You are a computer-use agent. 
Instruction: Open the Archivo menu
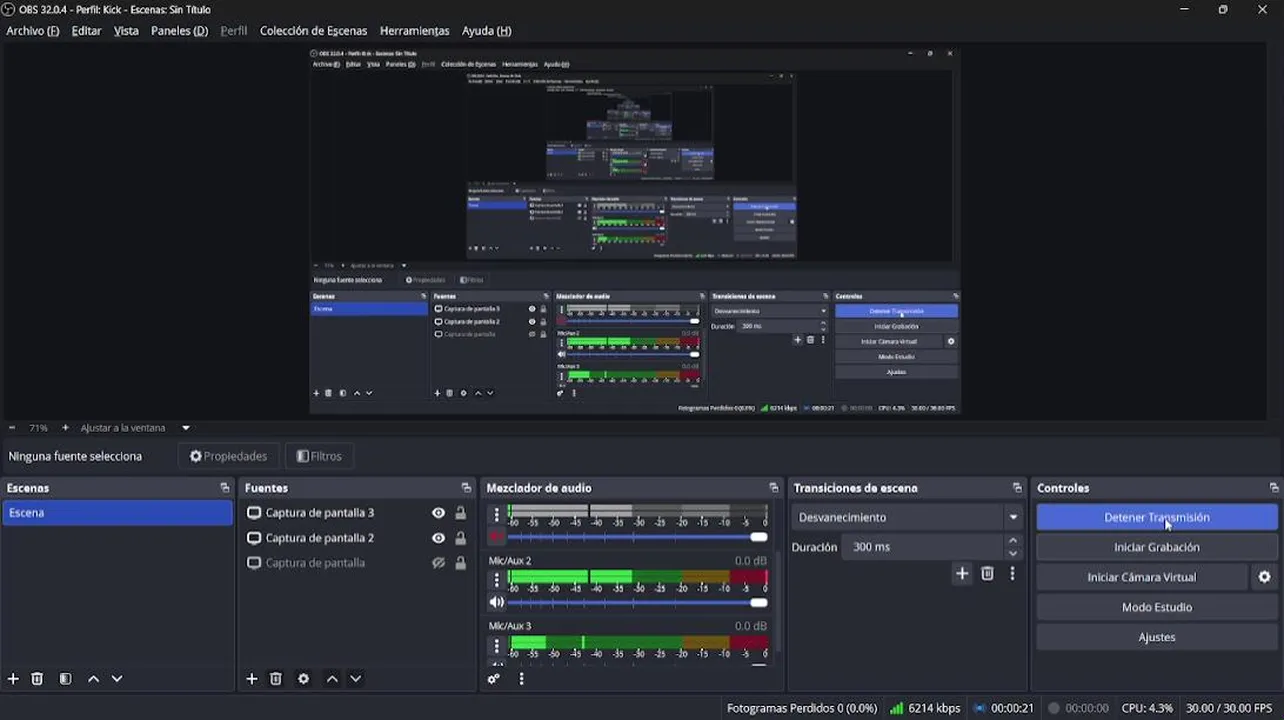[33, 31]
